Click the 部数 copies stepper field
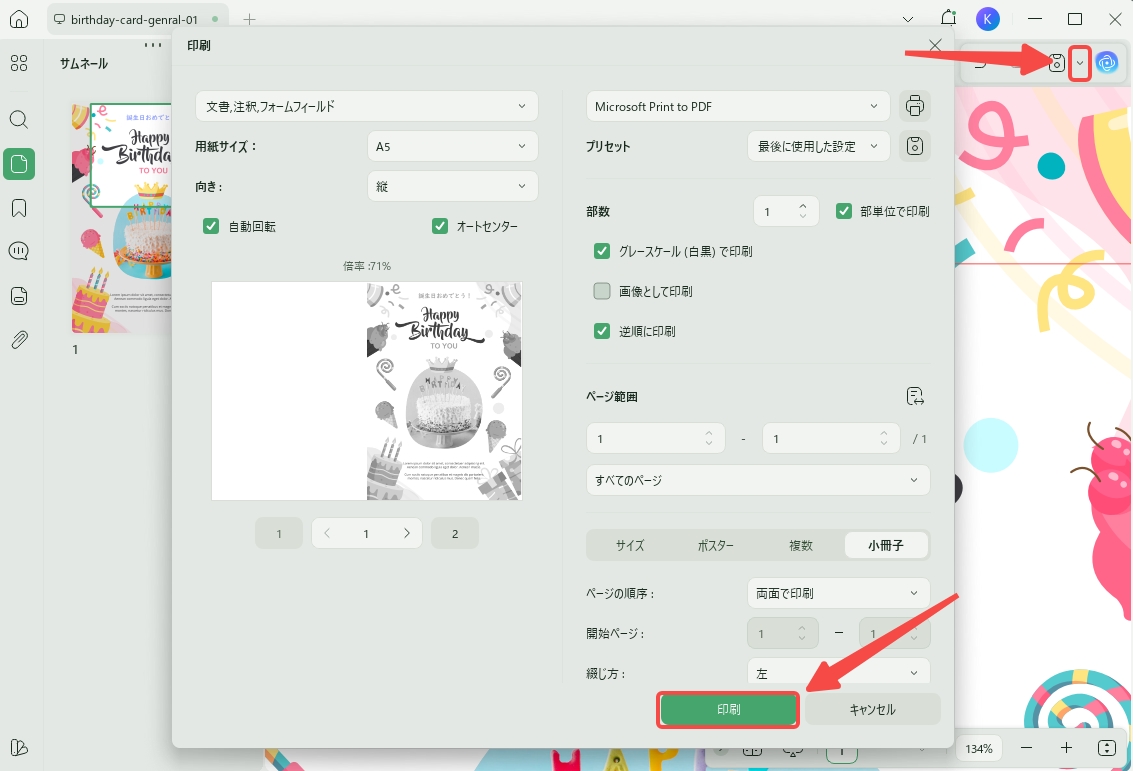The width and height of the screenshot is (1133, 771). pos(786,211)
